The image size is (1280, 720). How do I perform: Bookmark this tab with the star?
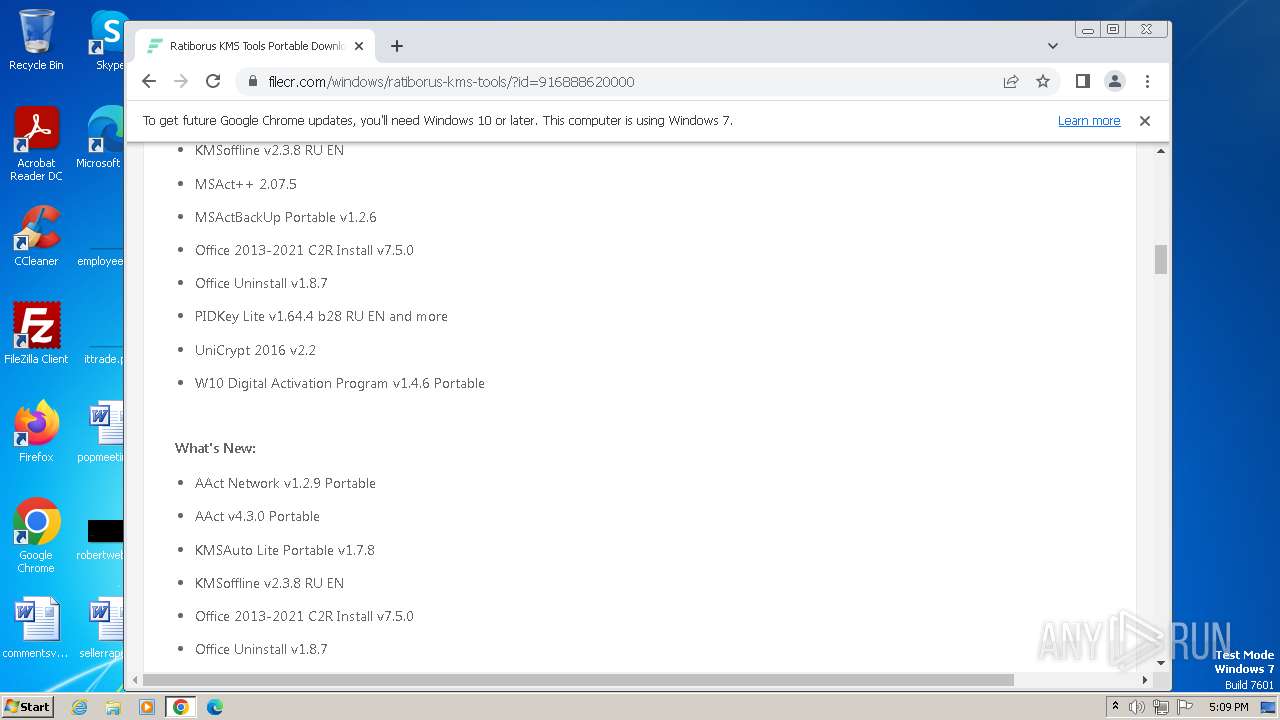pyautogui.click(x=1043, y=81)
